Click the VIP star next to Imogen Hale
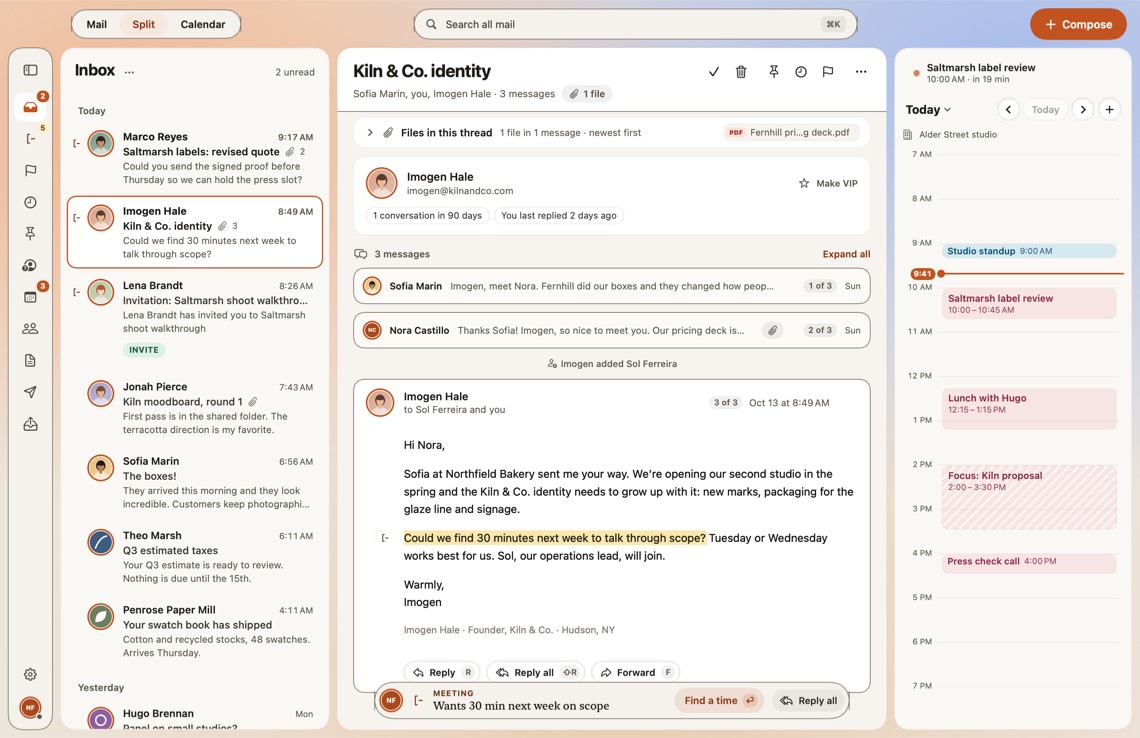The image size is (1140, 738). point(804,183)
